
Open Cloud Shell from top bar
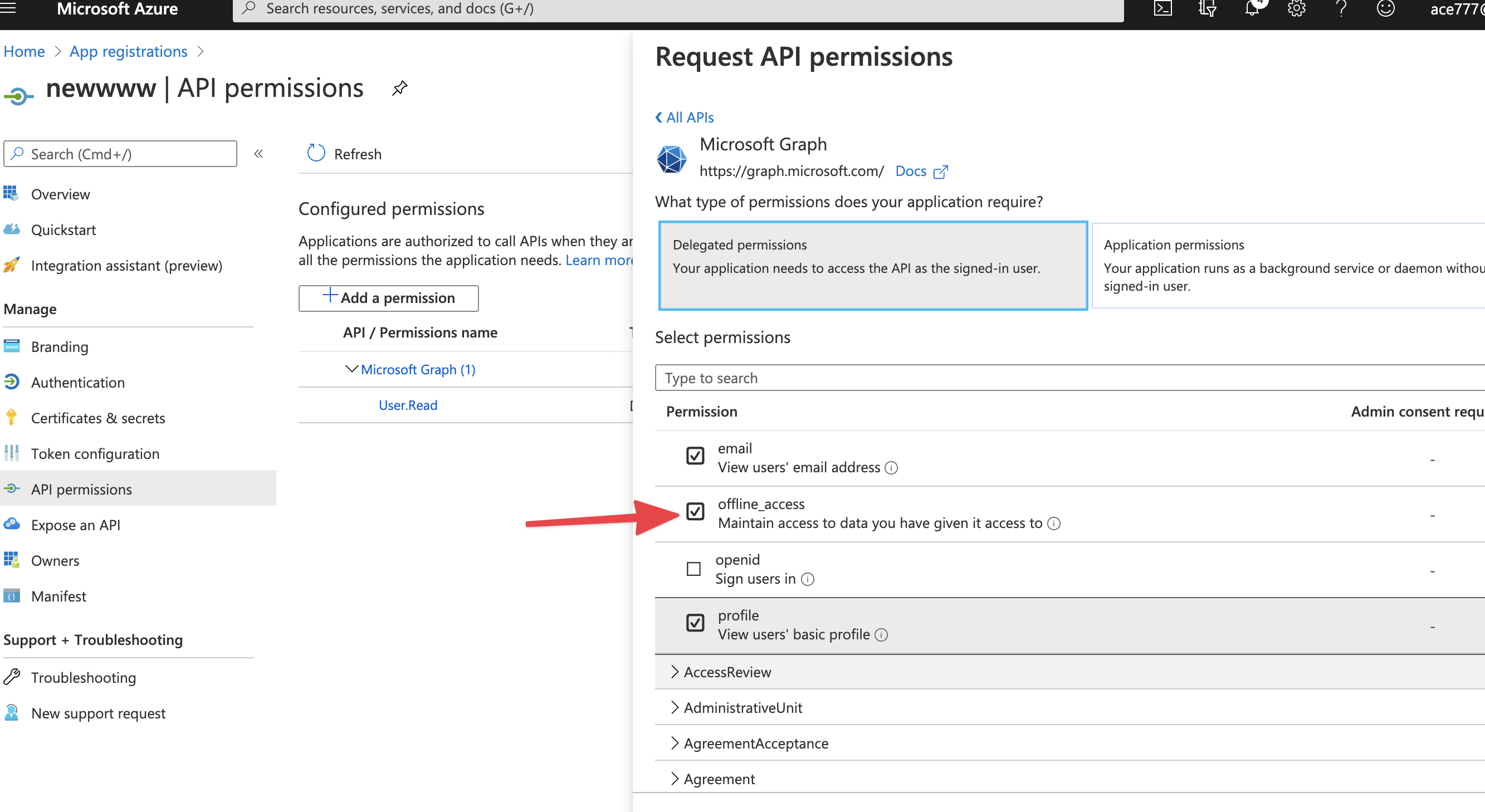point(1162,9)
